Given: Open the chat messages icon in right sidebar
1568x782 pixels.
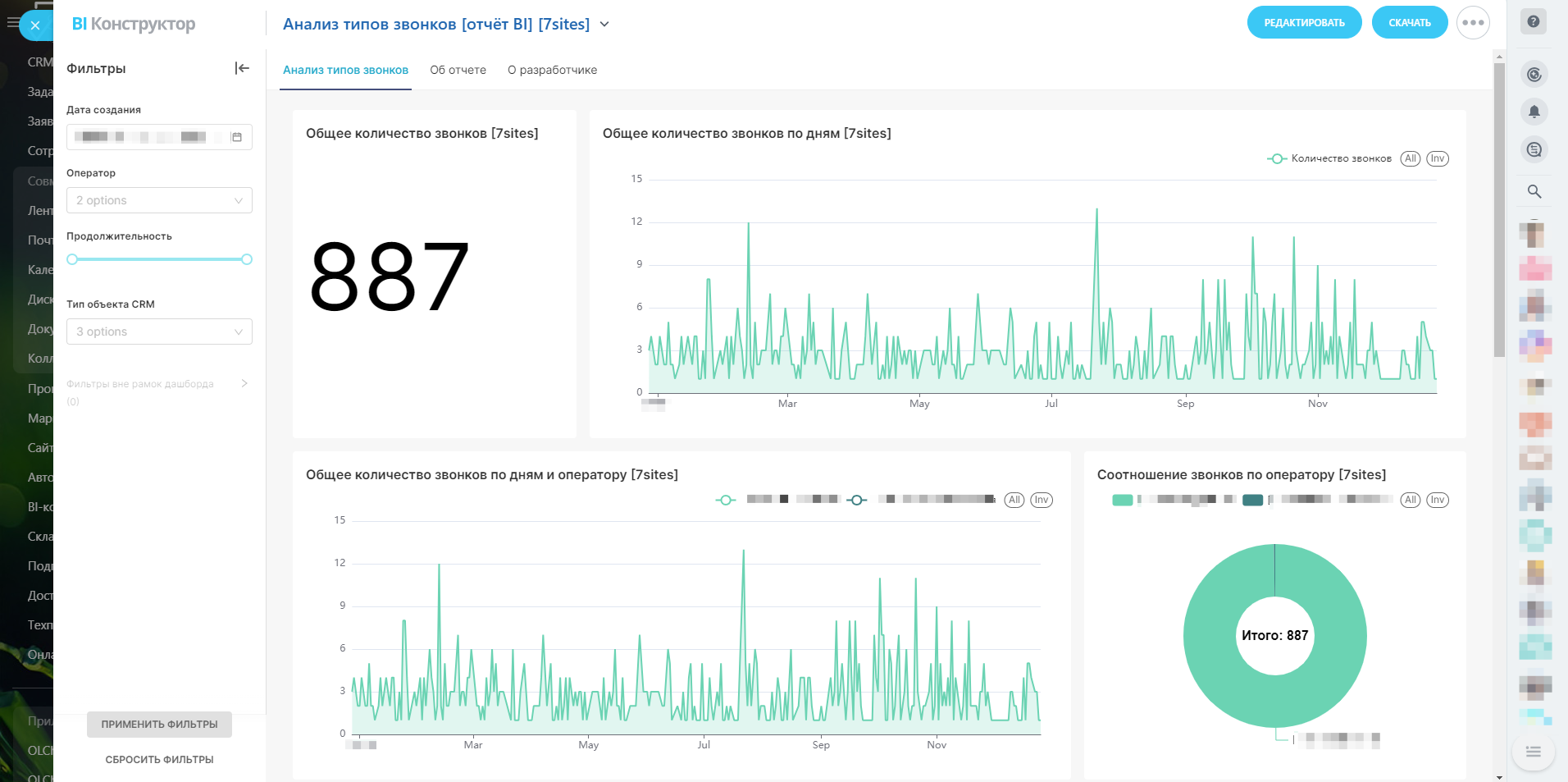Looking at the screenshot, I should pos(1534,149).
